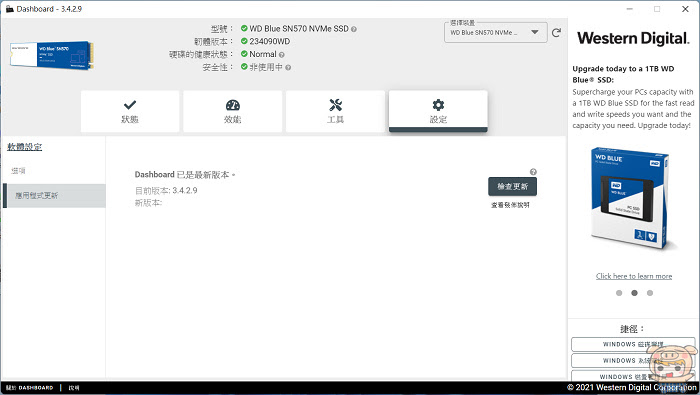Expand the WD Blue SN570 device dropdown
Viewport: 700px width, 395px height.
[x=496, y=33]
